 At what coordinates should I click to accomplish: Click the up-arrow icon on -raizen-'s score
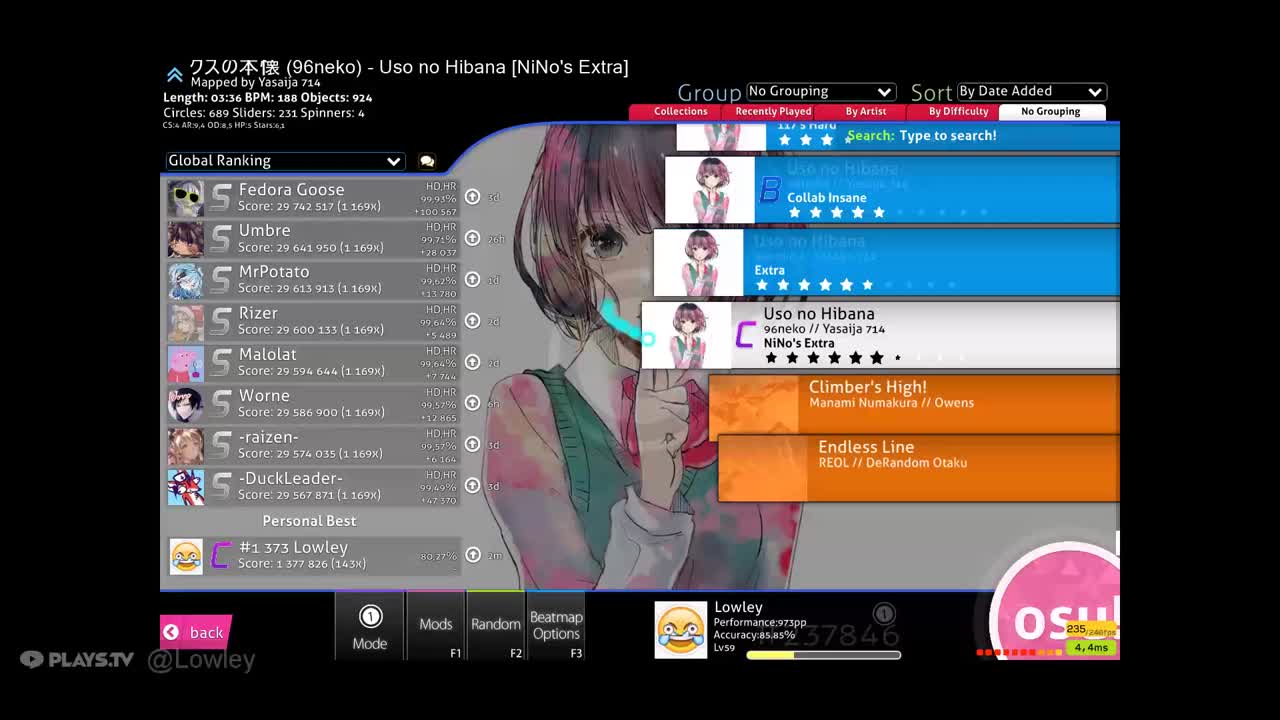(x=472, y=445)
